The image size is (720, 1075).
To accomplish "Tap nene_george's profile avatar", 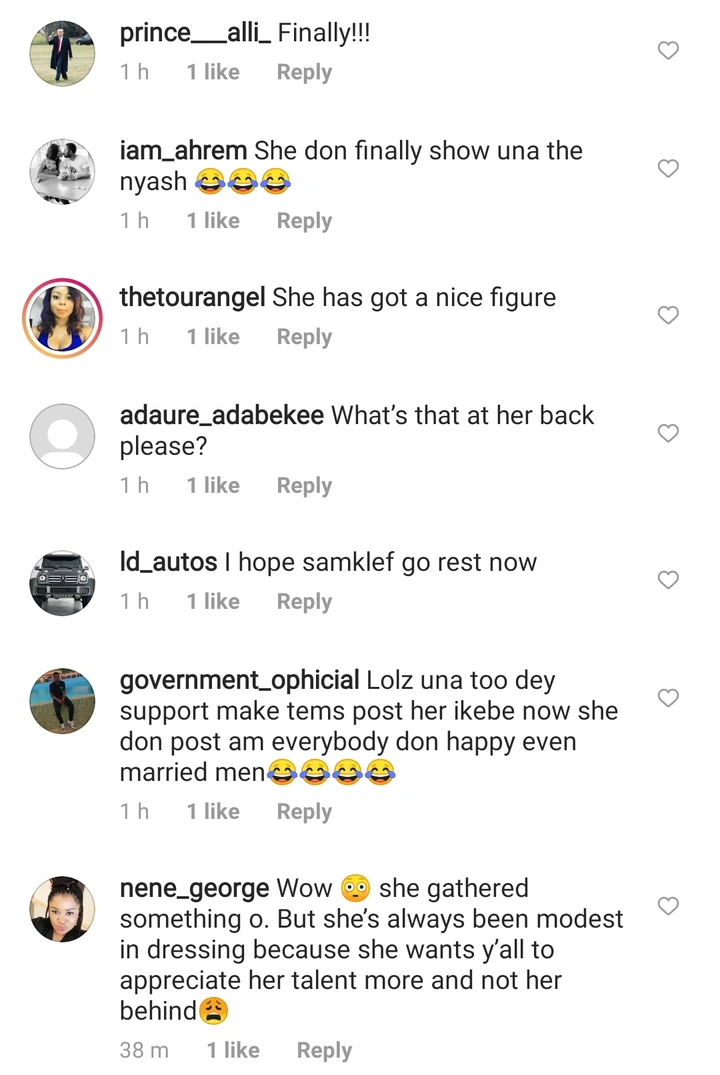I will point(62,908).
